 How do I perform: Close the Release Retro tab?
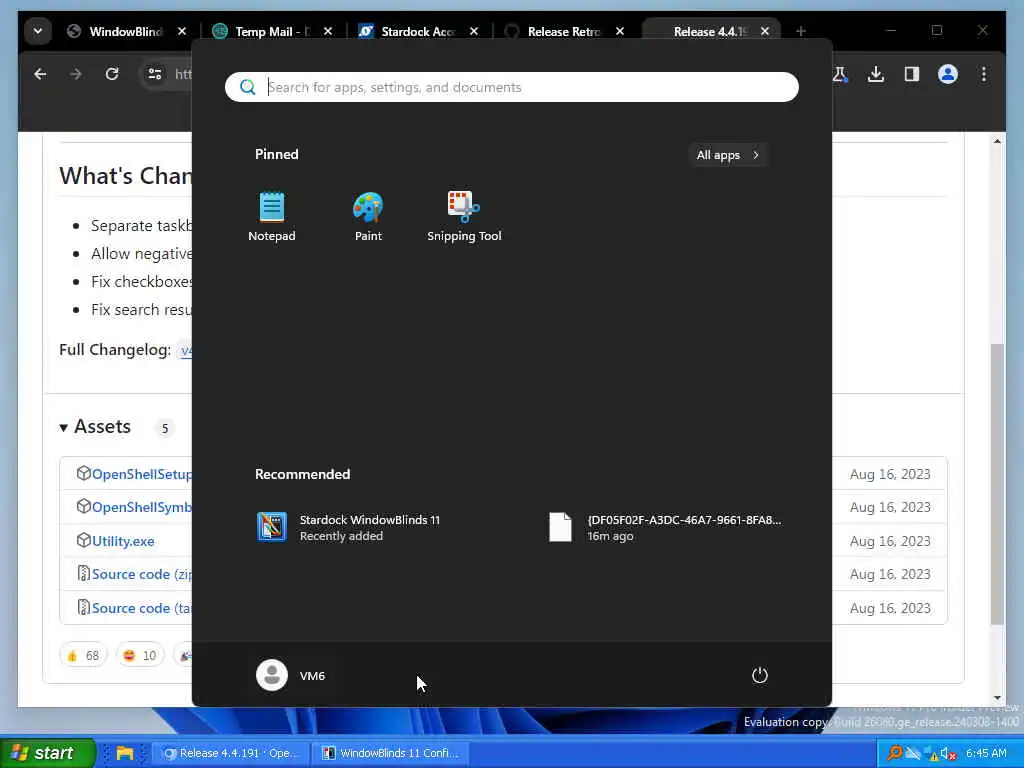(x=620, y=31)
